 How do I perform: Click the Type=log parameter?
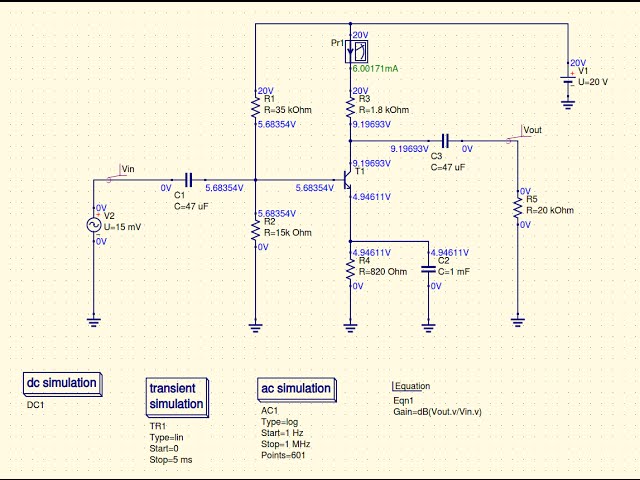280,422
